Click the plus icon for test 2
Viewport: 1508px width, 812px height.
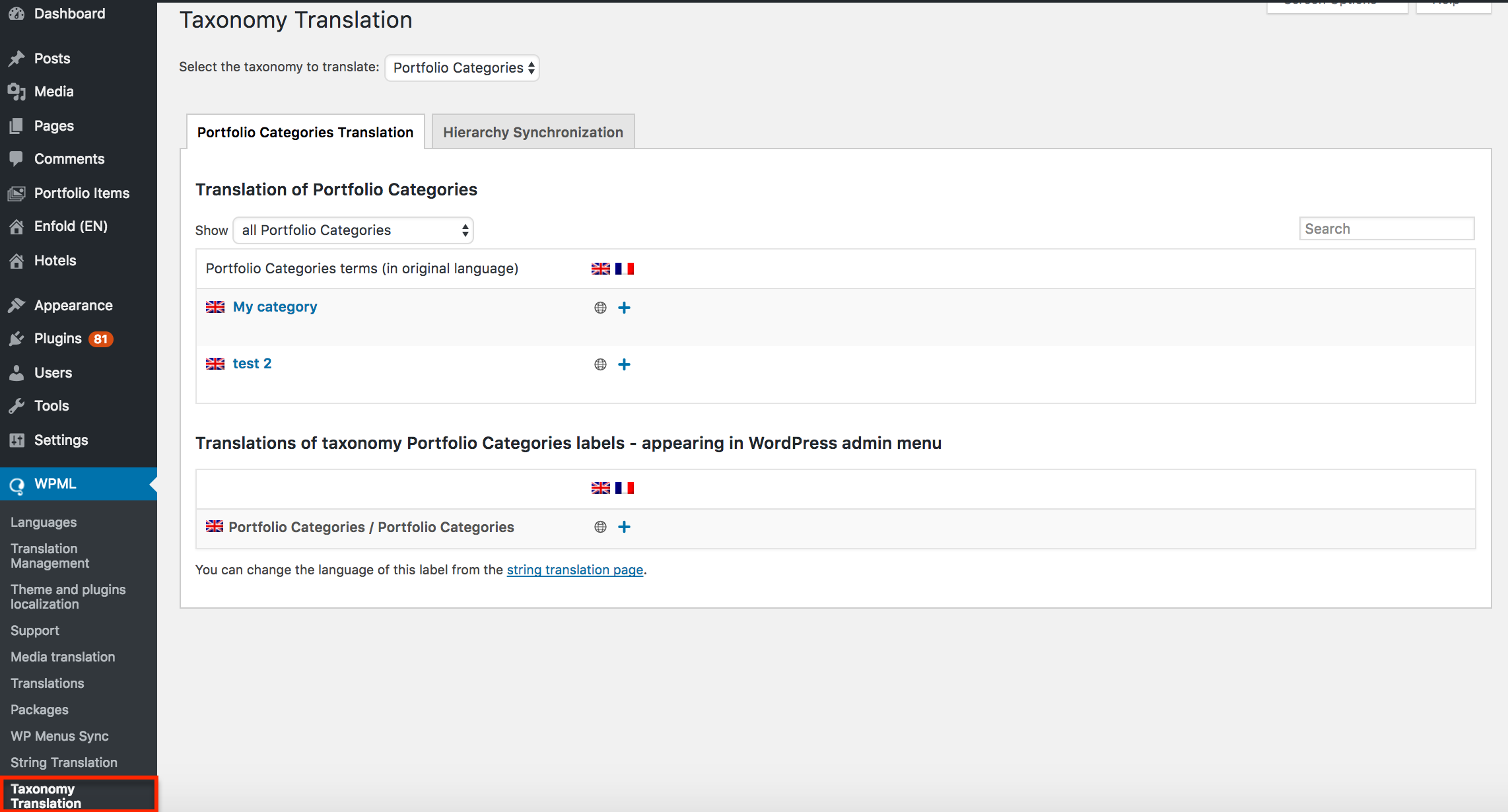[x=624, y=364]
